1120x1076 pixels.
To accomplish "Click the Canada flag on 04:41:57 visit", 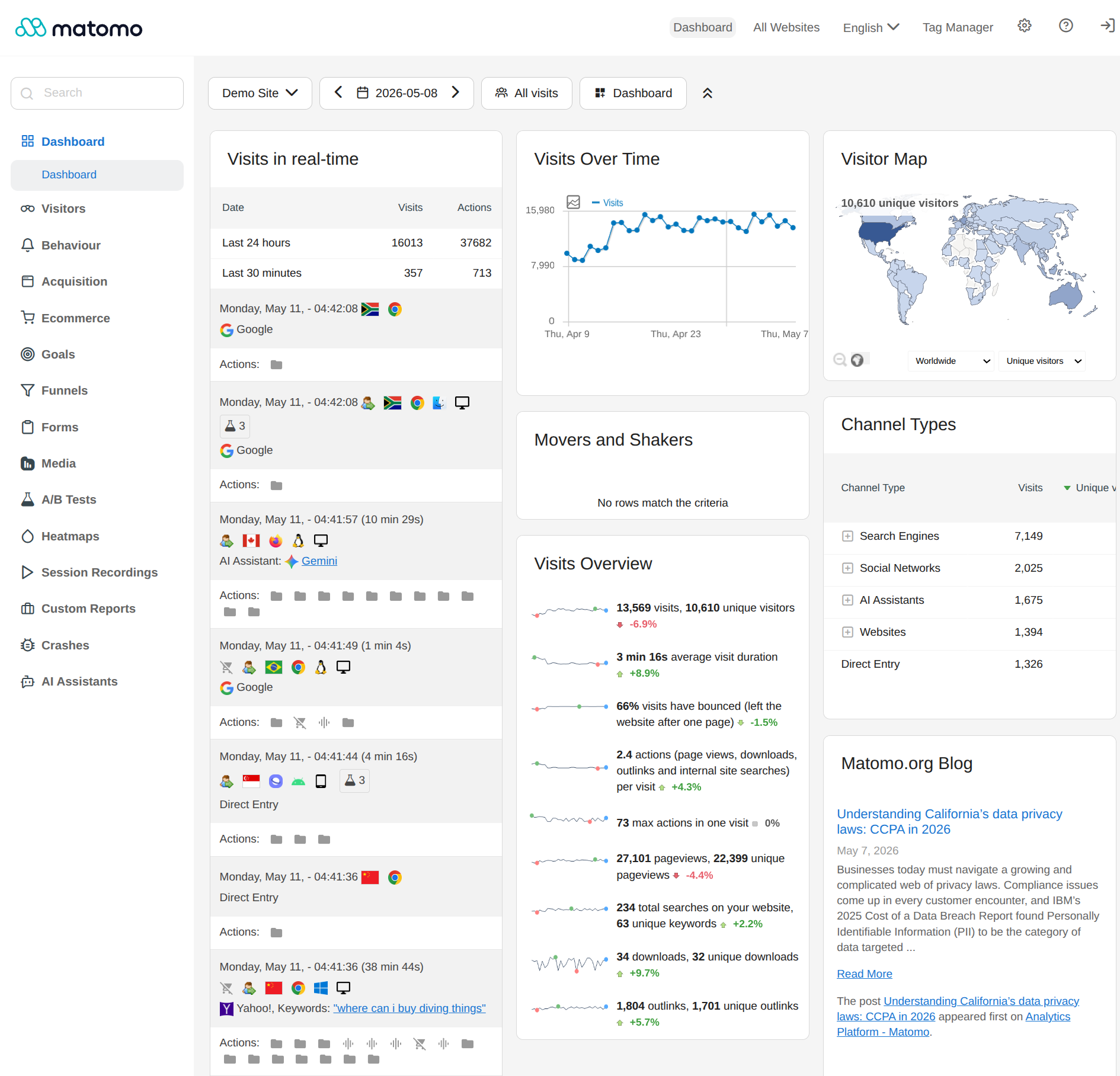I will click(x=251, y=540).
